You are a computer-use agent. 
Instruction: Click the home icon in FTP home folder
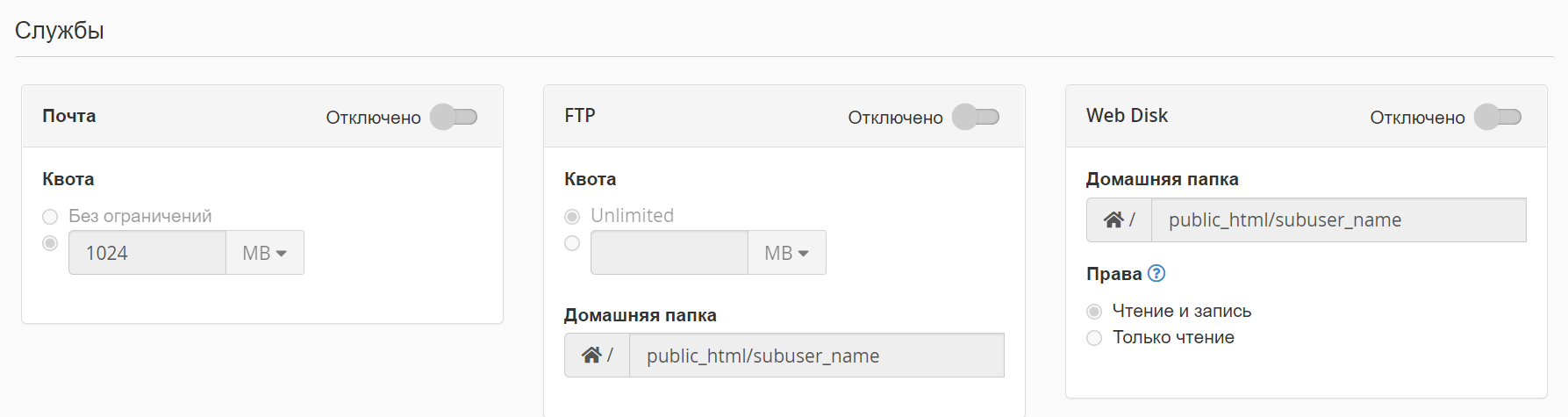(591, 356)
